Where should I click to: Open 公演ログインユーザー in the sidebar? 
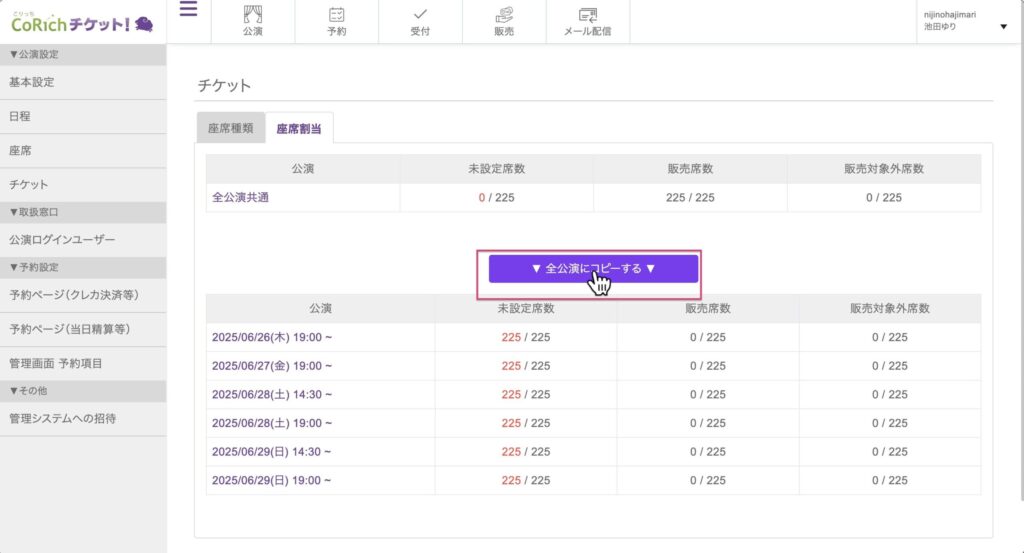pos(62,240)
